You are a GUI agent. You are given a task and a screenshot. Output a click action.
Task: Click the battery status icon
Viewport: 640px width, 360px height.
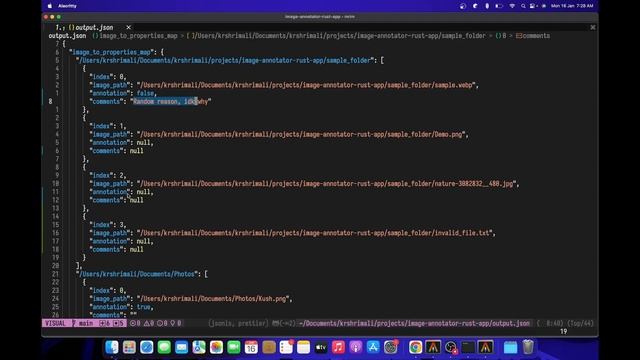click(x=499, y=6)
